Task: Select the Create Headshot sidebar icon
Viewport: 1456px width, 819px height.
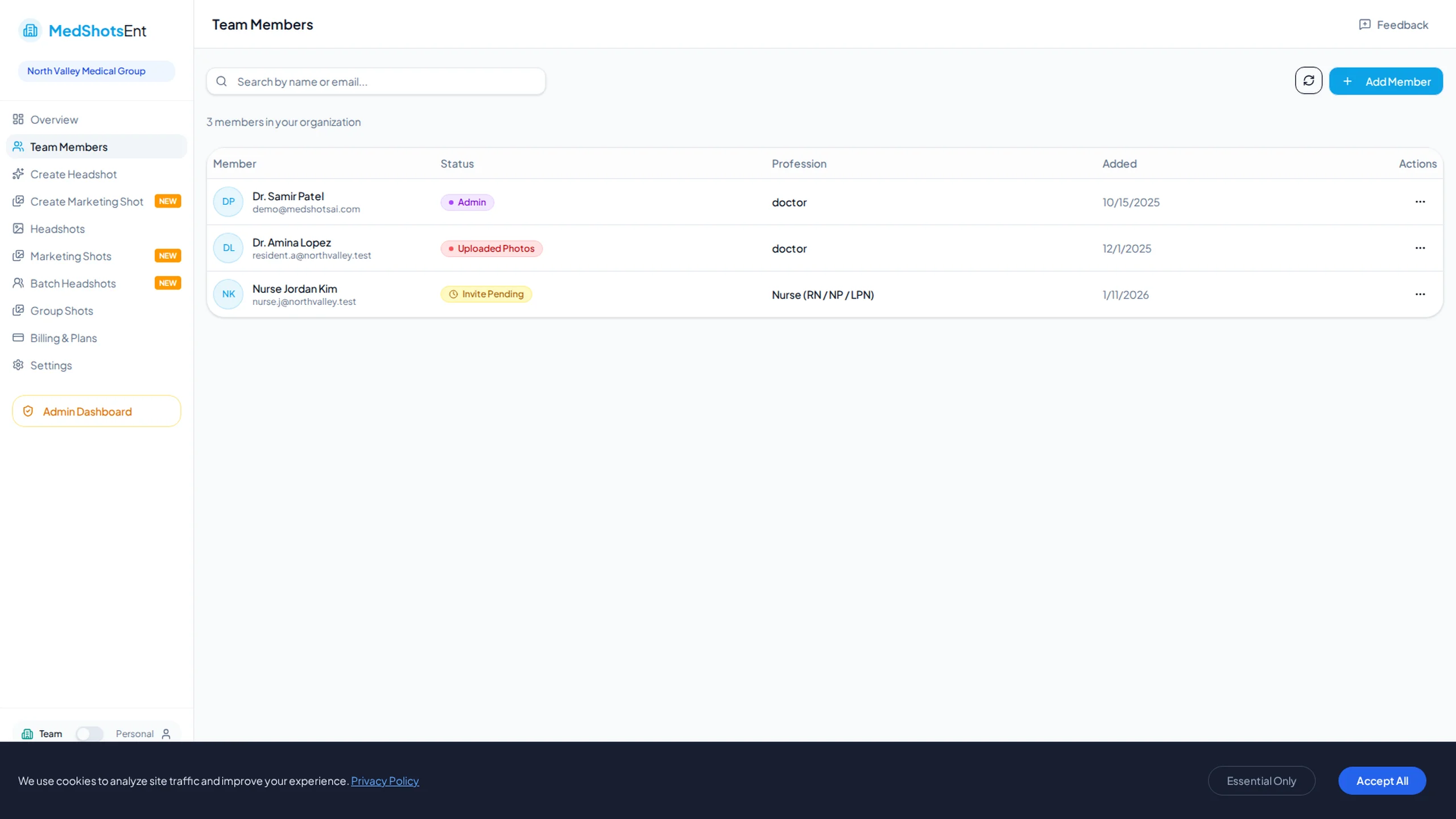Action: 19,173
